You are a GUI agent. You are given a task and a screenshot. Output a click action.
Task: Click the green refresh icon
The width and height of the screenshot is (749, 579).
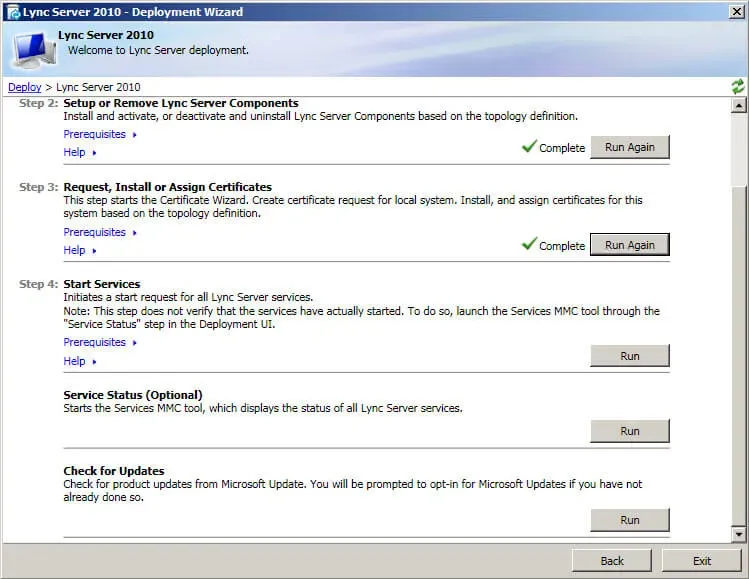click(738, 86)
